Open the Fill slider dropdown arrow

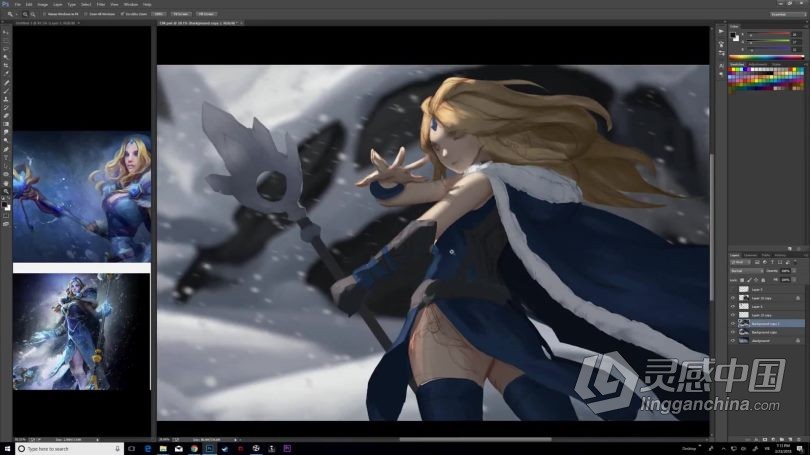pyautogui.click(x=794, y=279)
